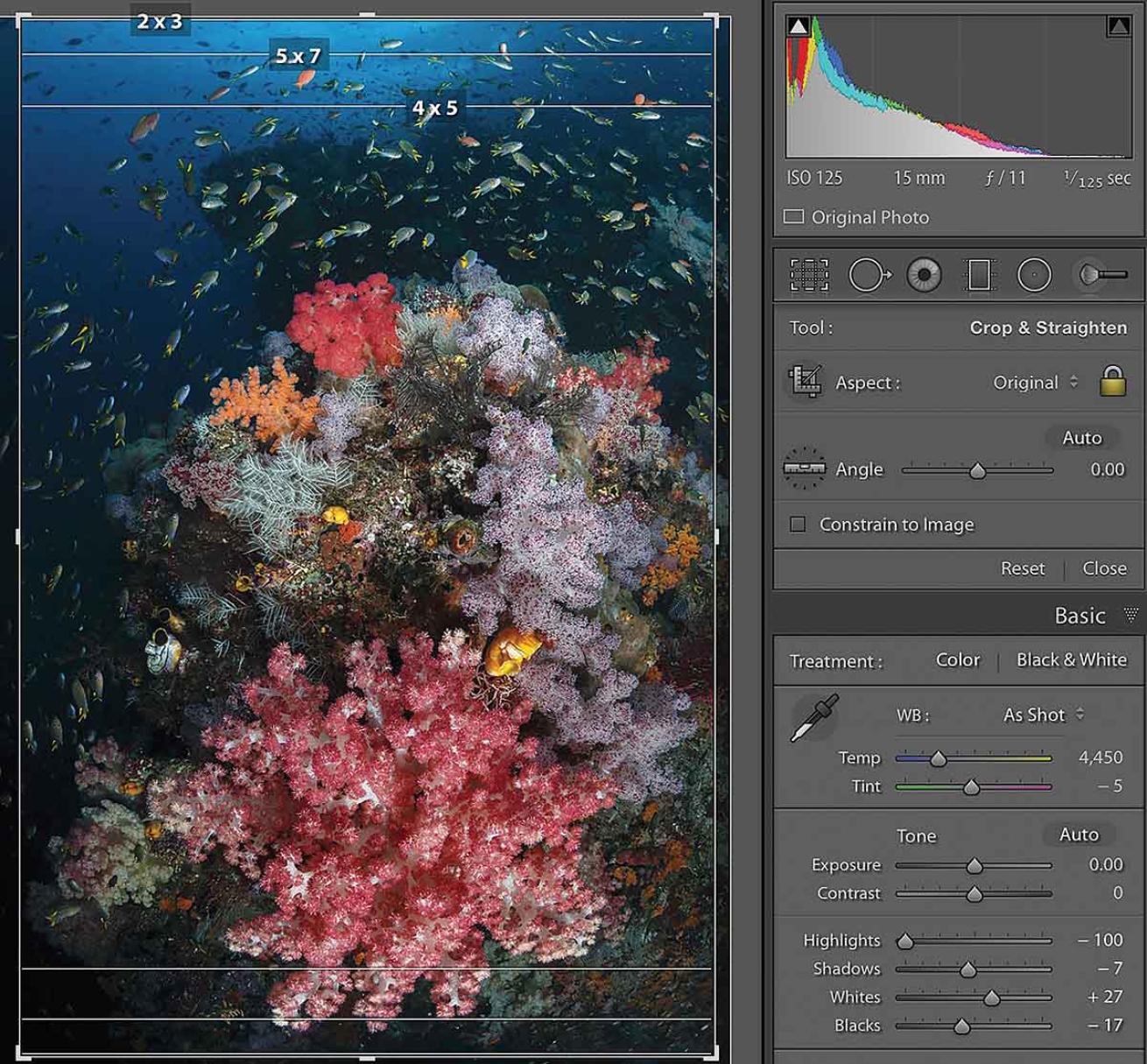Viewport: 1147px width, 1064px height.
Task: Click the Highlights slider handle
Action: click(x=905, y=941)
